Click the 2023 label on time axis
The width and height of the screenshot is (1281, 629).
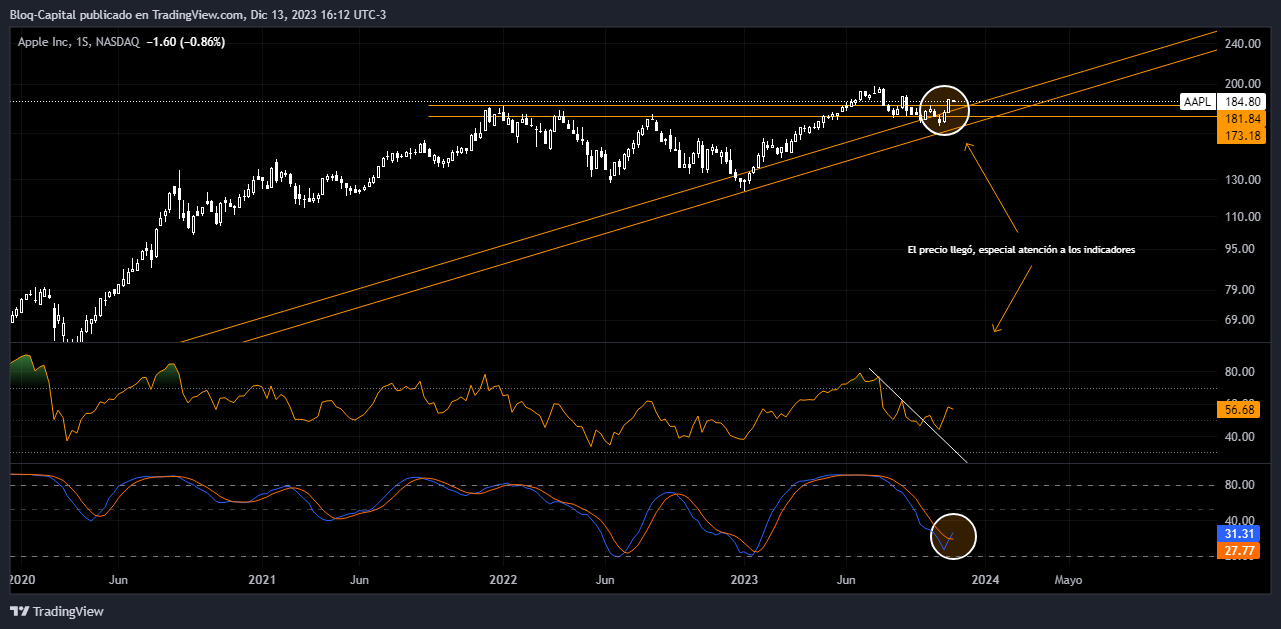[x=744, y=580]
